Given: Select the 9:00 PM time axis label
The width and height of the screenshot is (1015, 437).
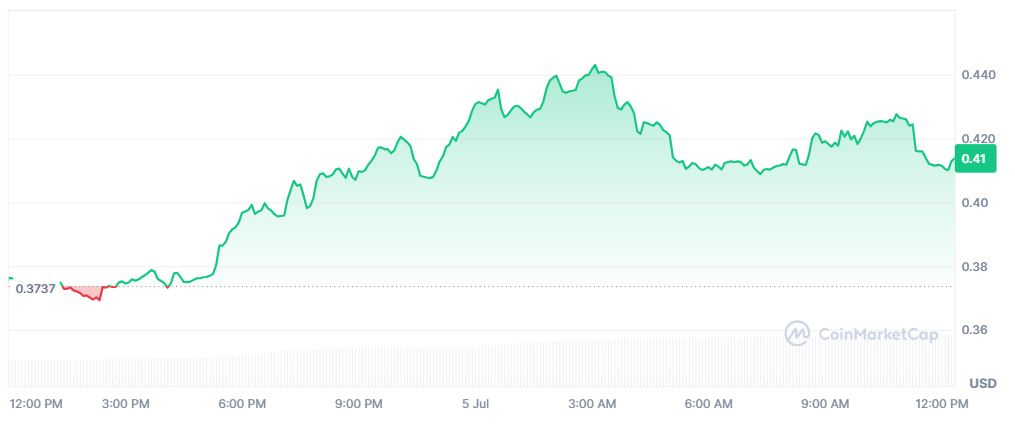Looking at the screenshot, I should click(x=359, y=404).
